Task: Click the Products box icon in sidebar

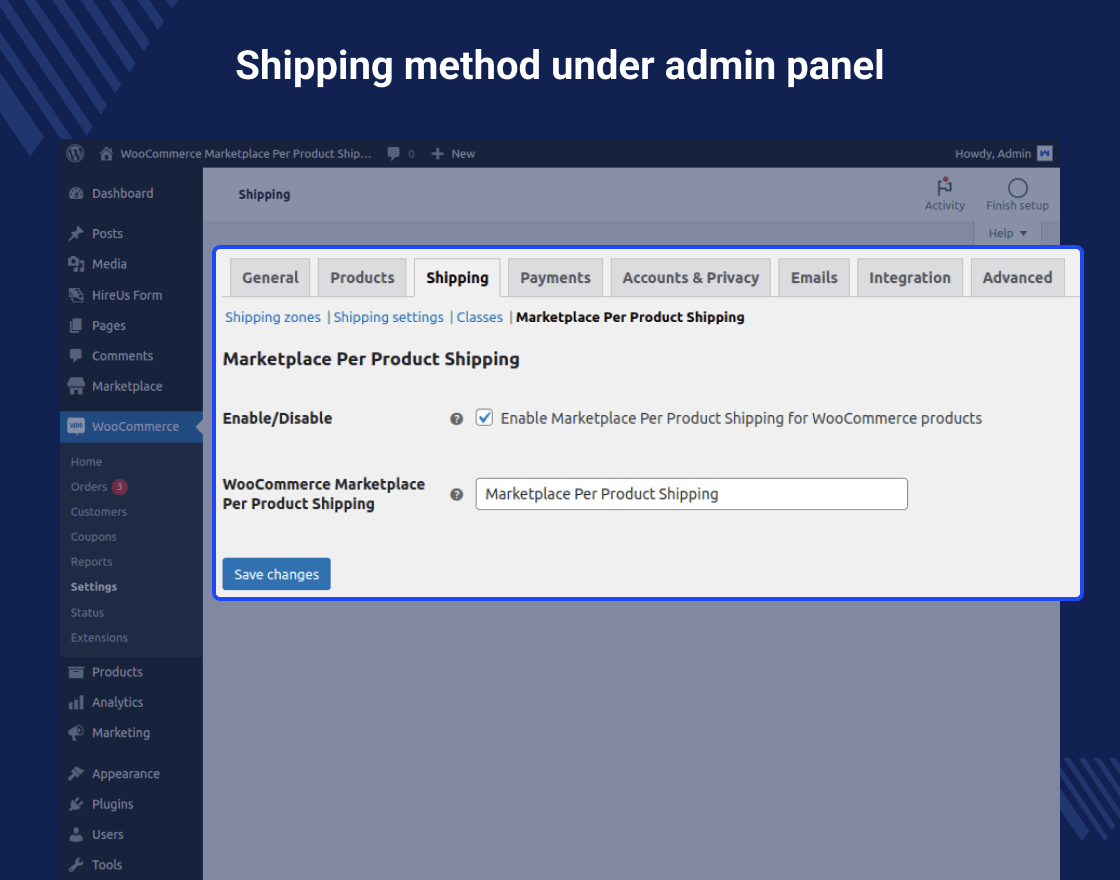Action: [x=76, y=672]
